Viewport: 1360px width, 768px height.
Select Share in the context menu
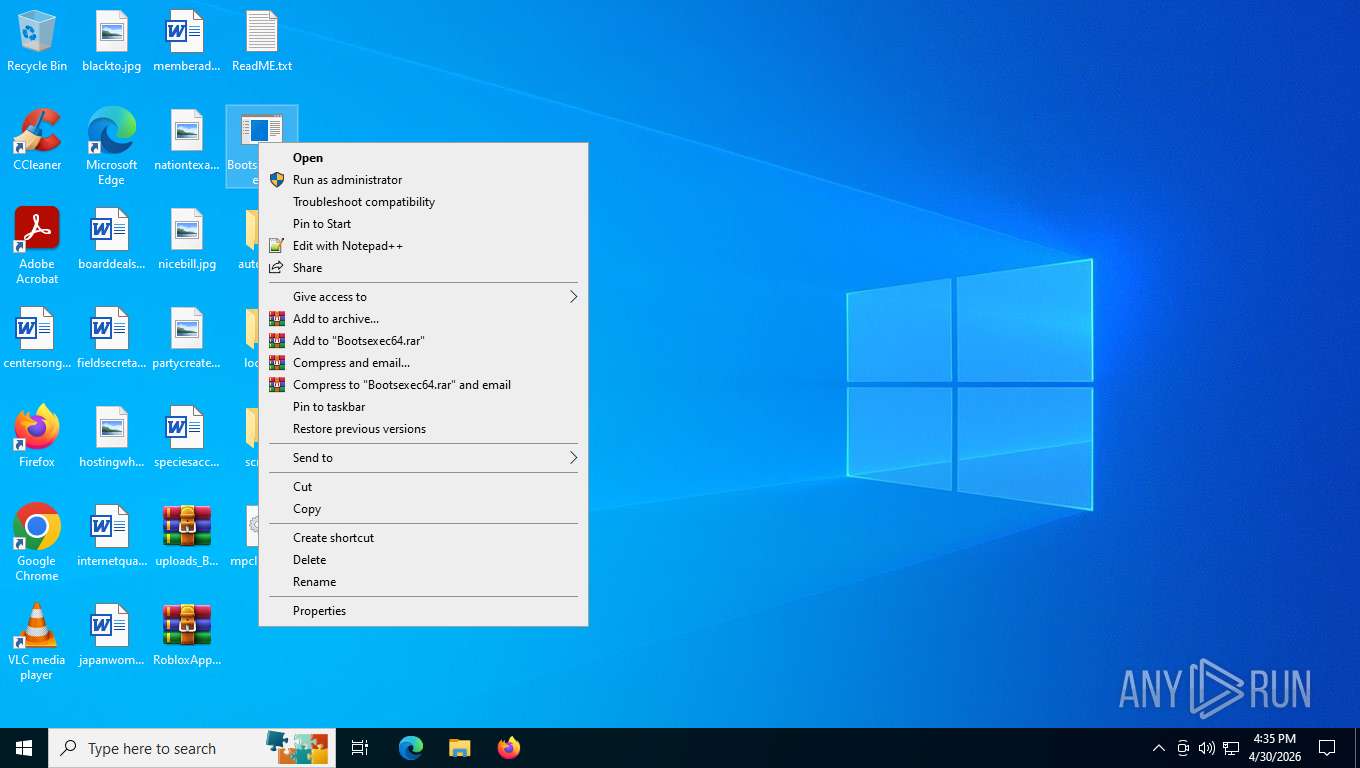click(424, 268)
